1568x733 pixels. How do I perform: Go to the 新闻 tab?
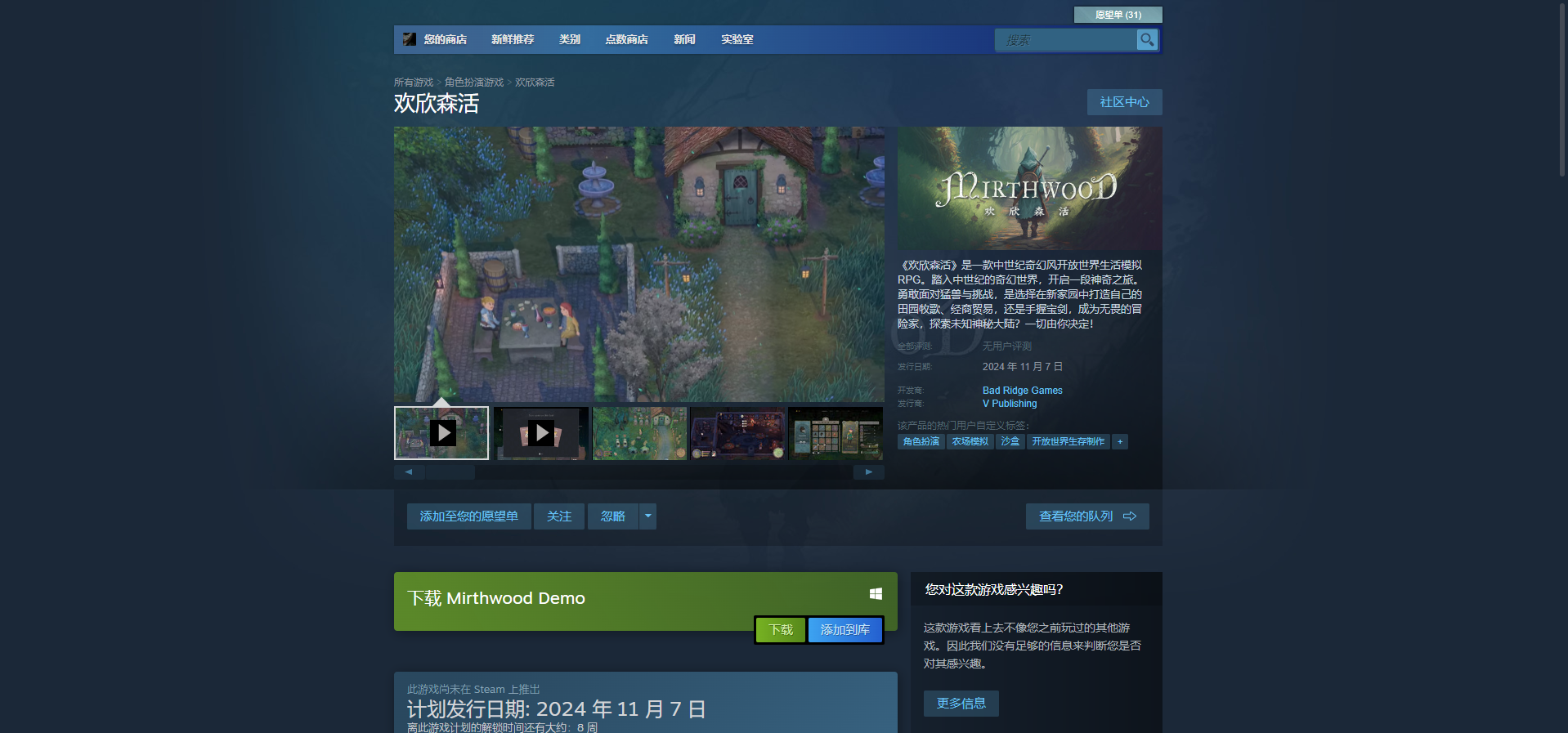click(x=684, y=39)
